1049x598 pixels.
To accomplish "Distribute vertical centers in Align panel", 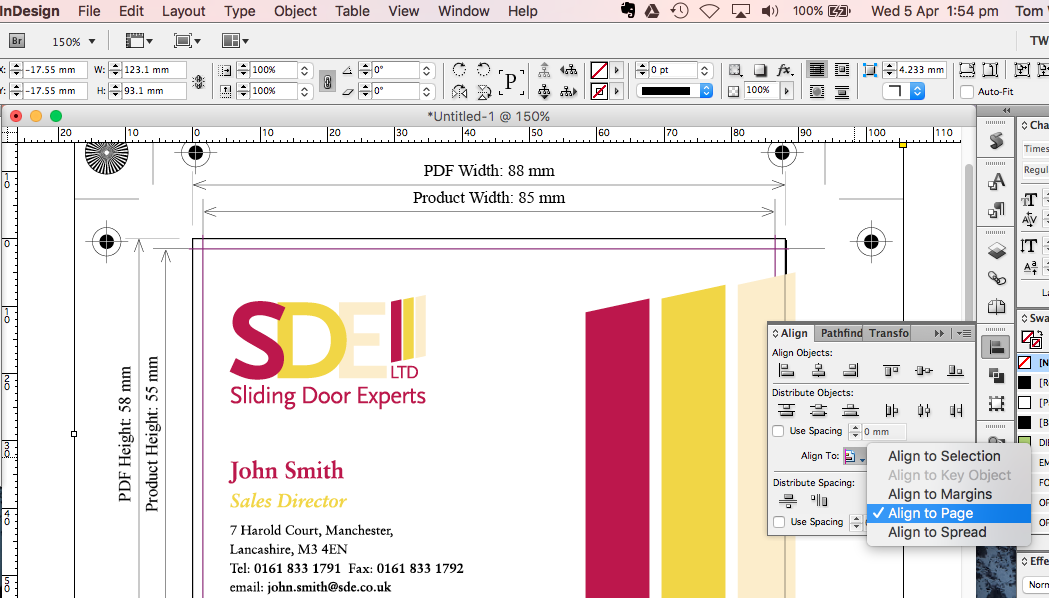I will coord(818,410).
